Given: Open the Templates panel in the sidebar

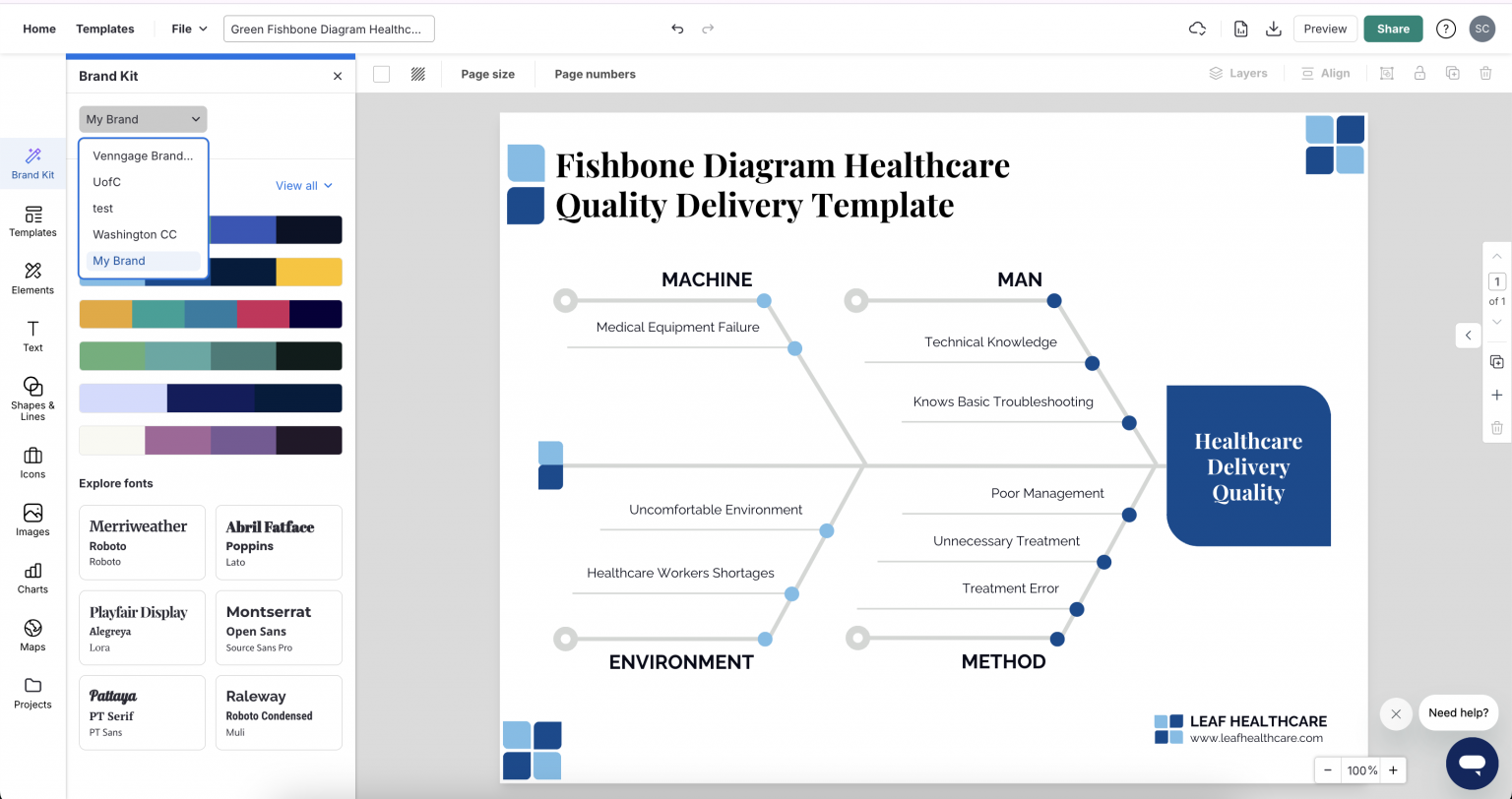Looking at the screenshot, I should (32, 223).
